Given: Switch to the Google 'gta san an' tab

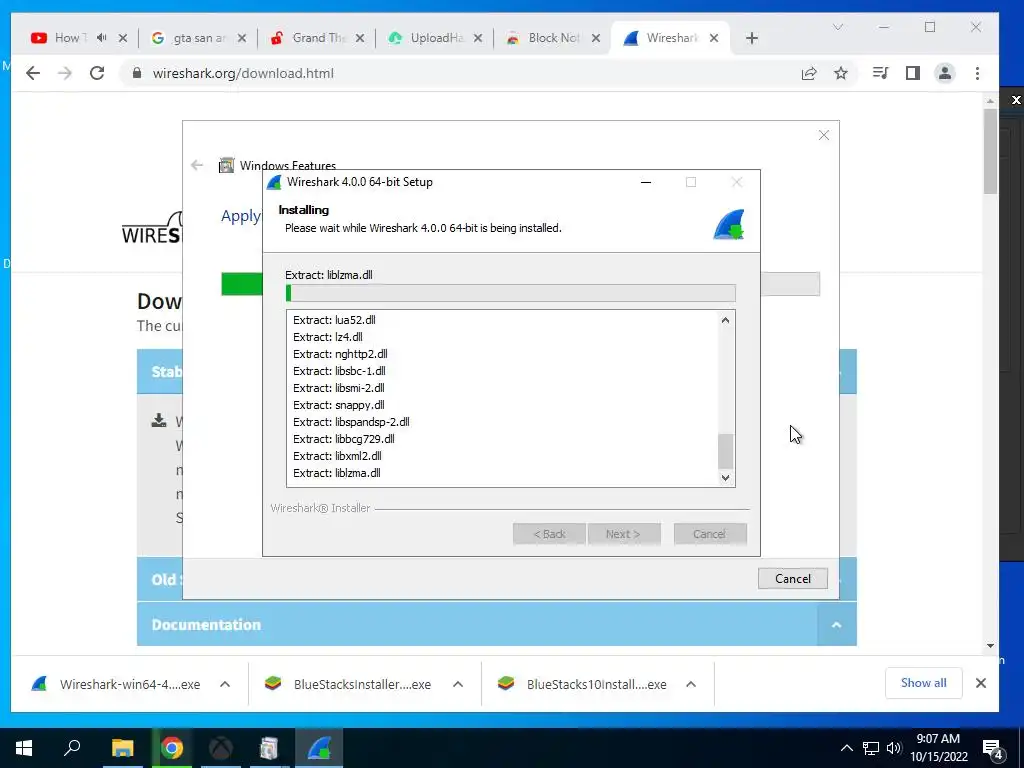Looking at the screenshot, I should pos(198,38).
